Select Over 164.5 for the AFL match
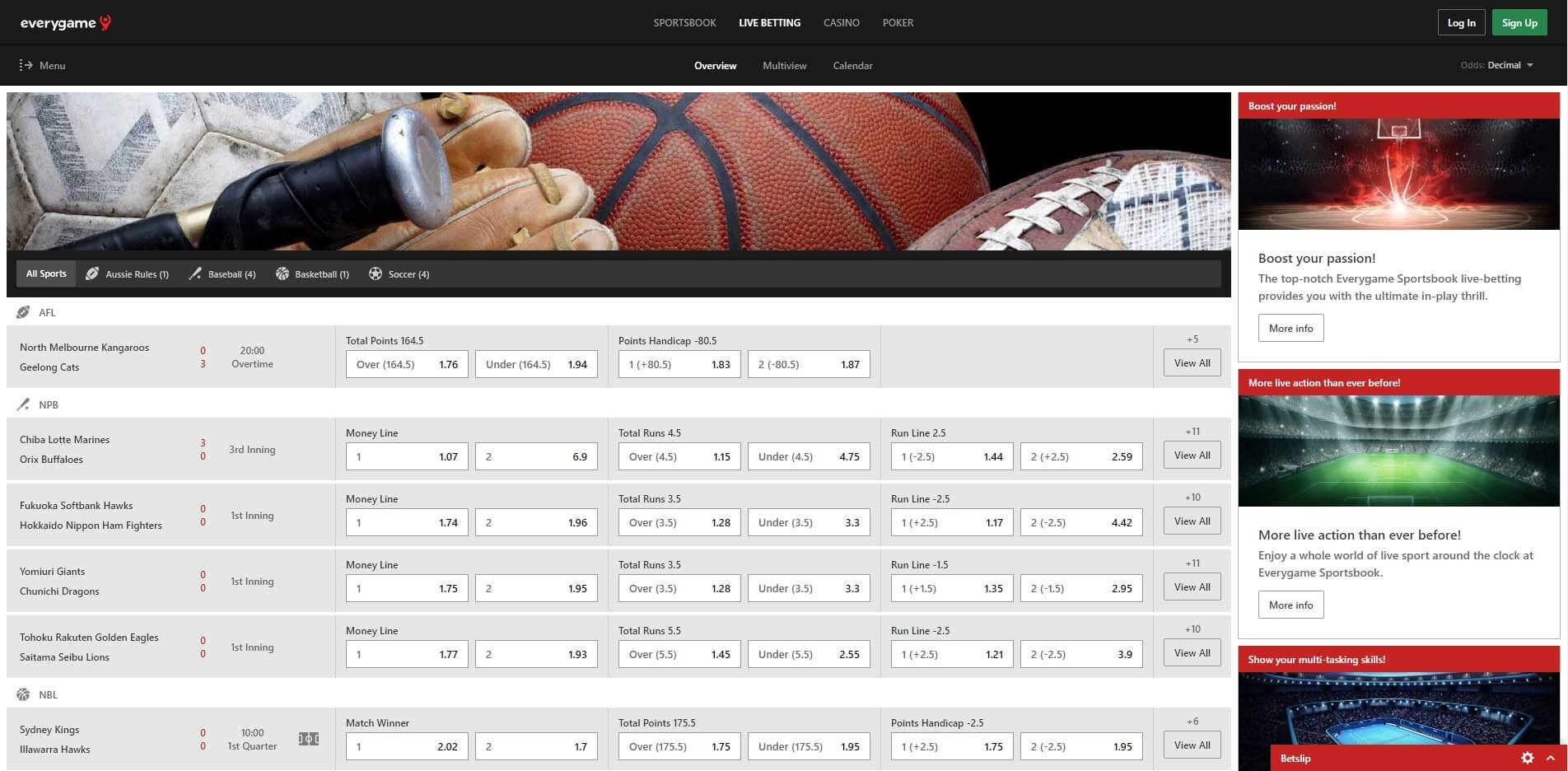The height and width of the screenshot is (771, 1568). [x=406, y=363]
